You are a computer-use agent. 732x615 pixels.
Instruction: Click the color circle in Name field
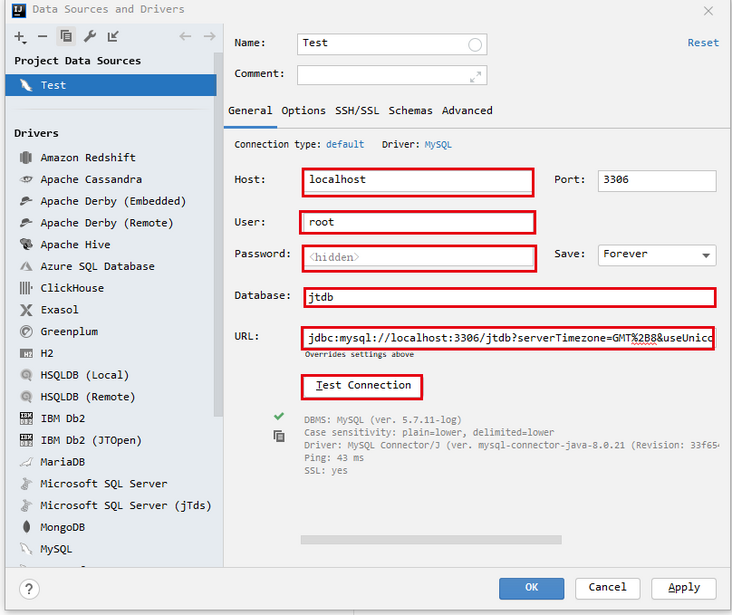(x=475, y=44)
